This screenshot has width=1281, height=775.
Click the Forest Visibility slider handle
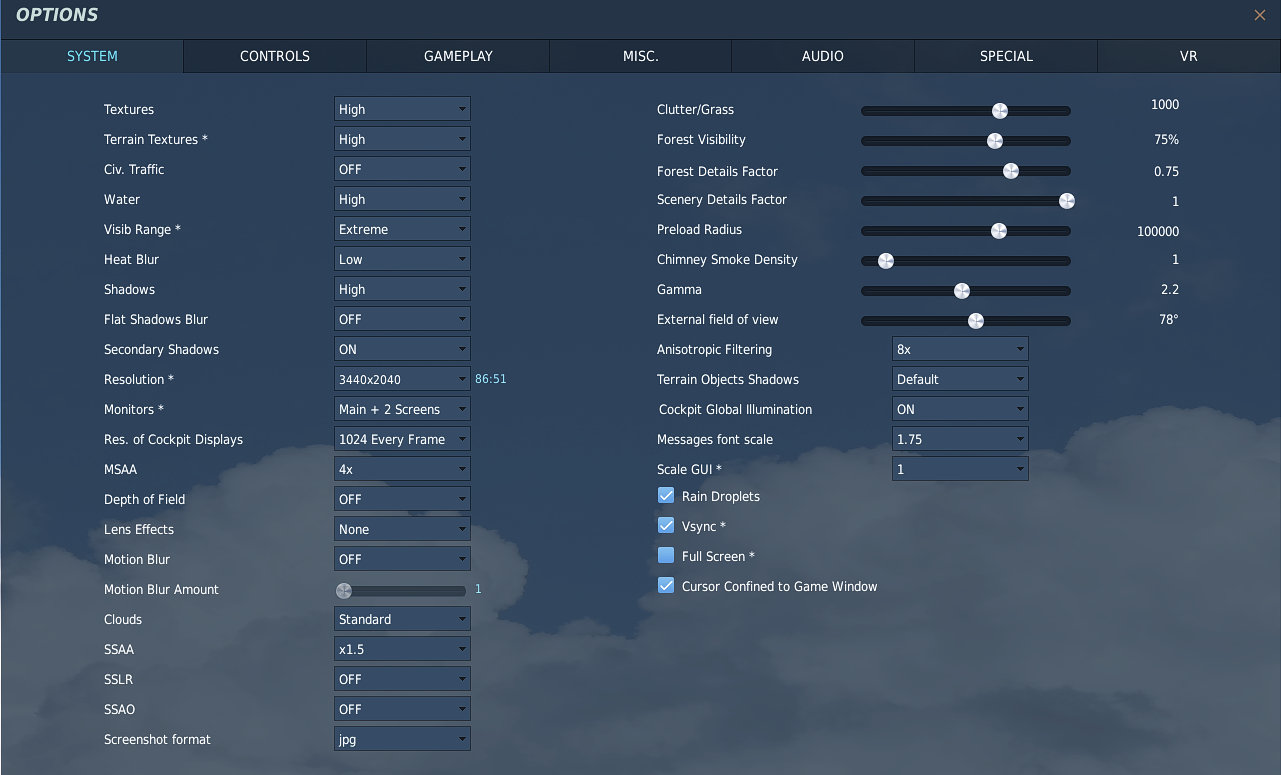(994, 141)
